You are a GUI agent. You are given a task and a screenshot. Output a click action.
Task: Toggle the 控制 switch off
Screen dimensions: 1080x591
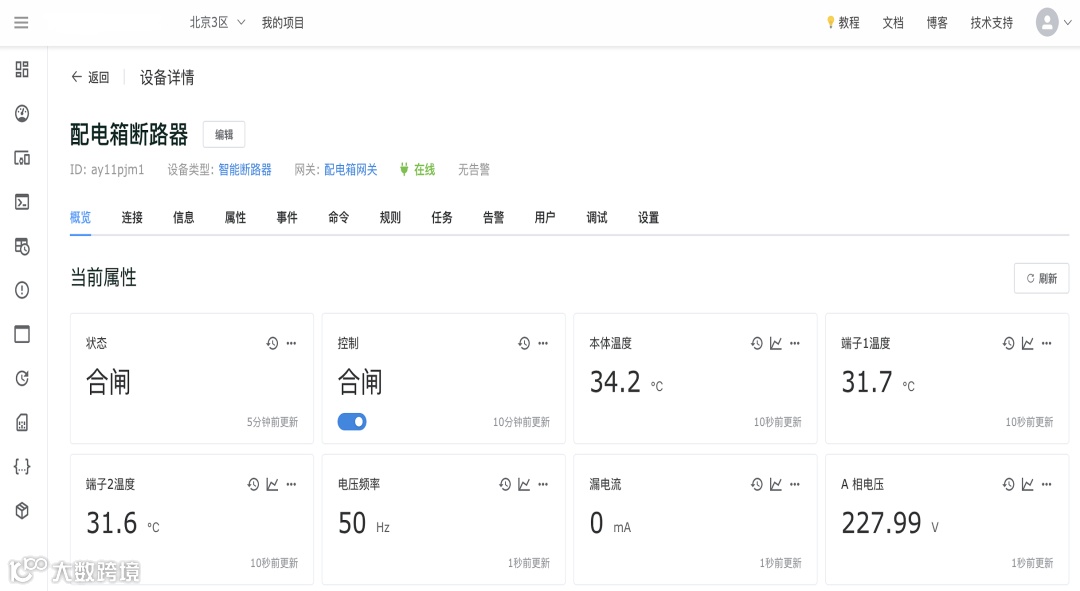point(352,422)
